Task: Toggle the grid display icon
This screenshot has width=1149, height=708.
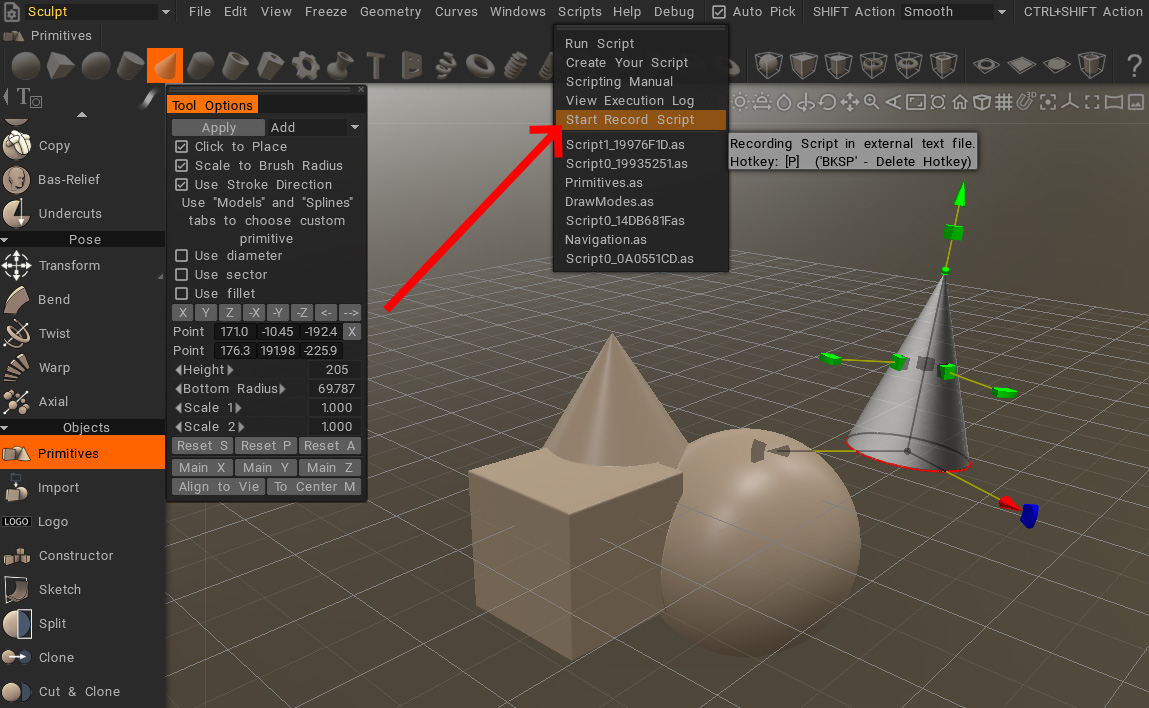Action: pos(1004,102)
